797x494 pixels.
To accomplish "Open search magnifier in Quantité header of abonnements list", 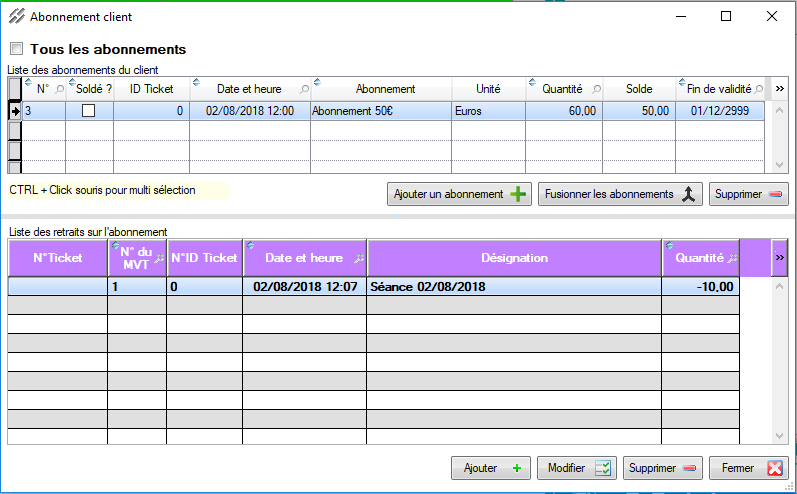I will [596, 89].
